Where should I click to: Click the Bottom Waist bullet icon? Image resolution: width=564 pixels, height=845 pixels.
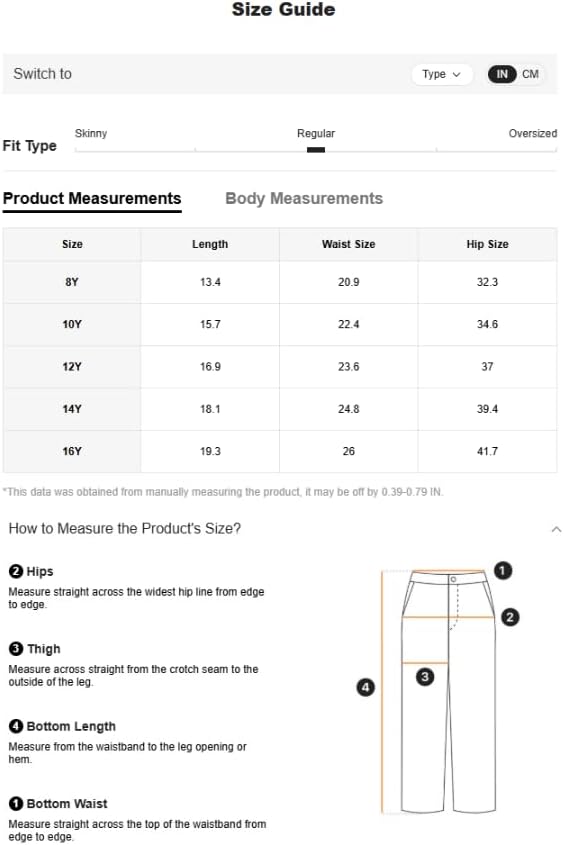click(x=16, y=804)
